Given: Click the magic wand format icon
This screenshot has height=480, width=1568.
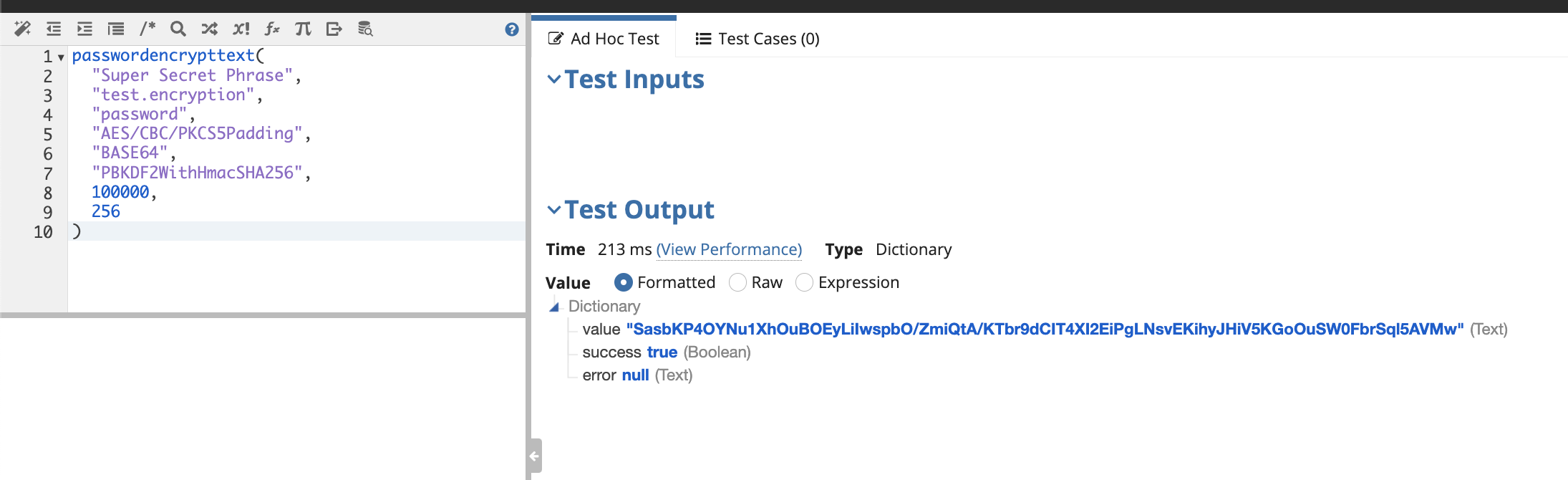Looking at the screenshot, I should pos(22,29).
